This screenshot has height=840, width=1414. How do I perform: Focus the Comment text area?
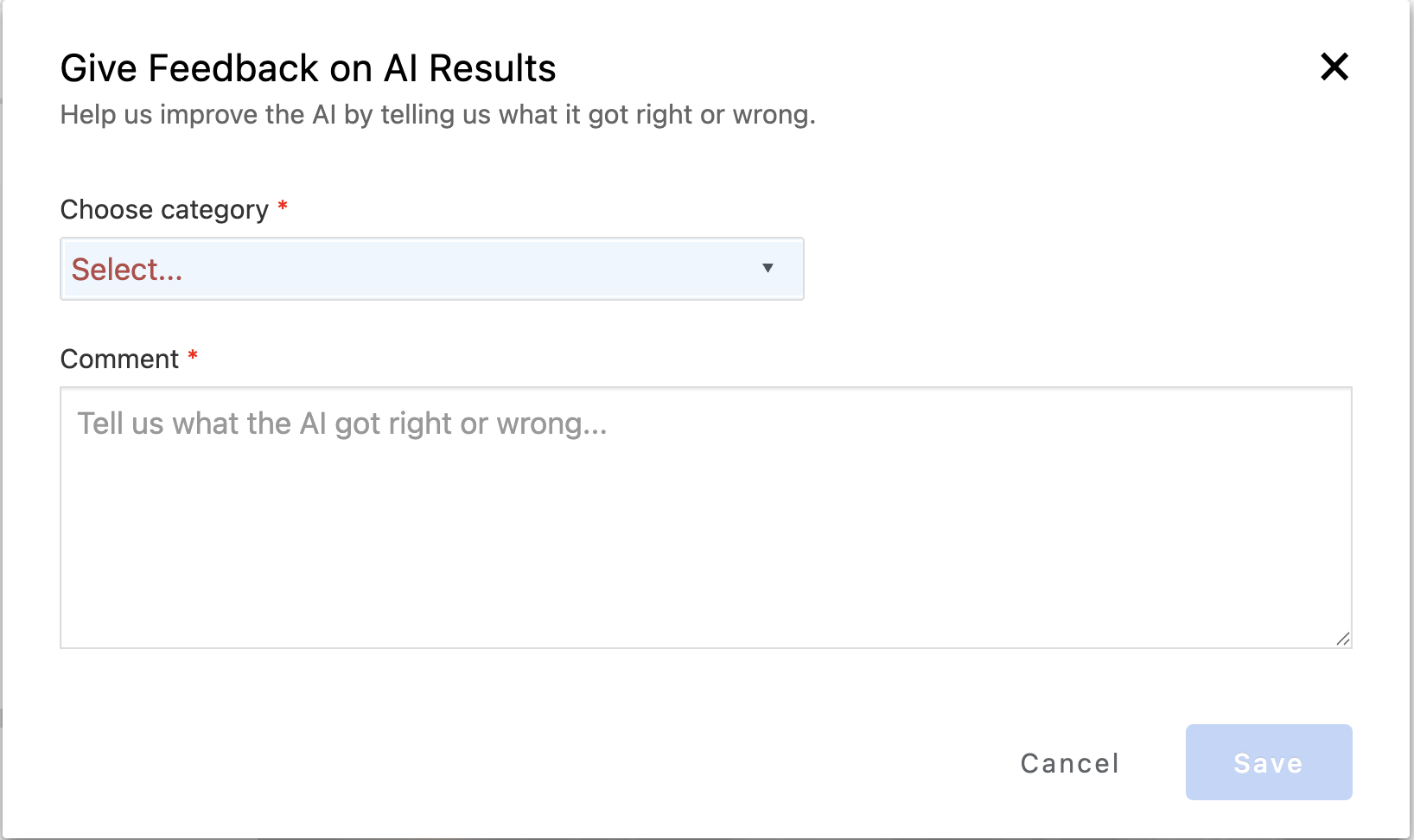pyautogui.click(x=705, y=517)
